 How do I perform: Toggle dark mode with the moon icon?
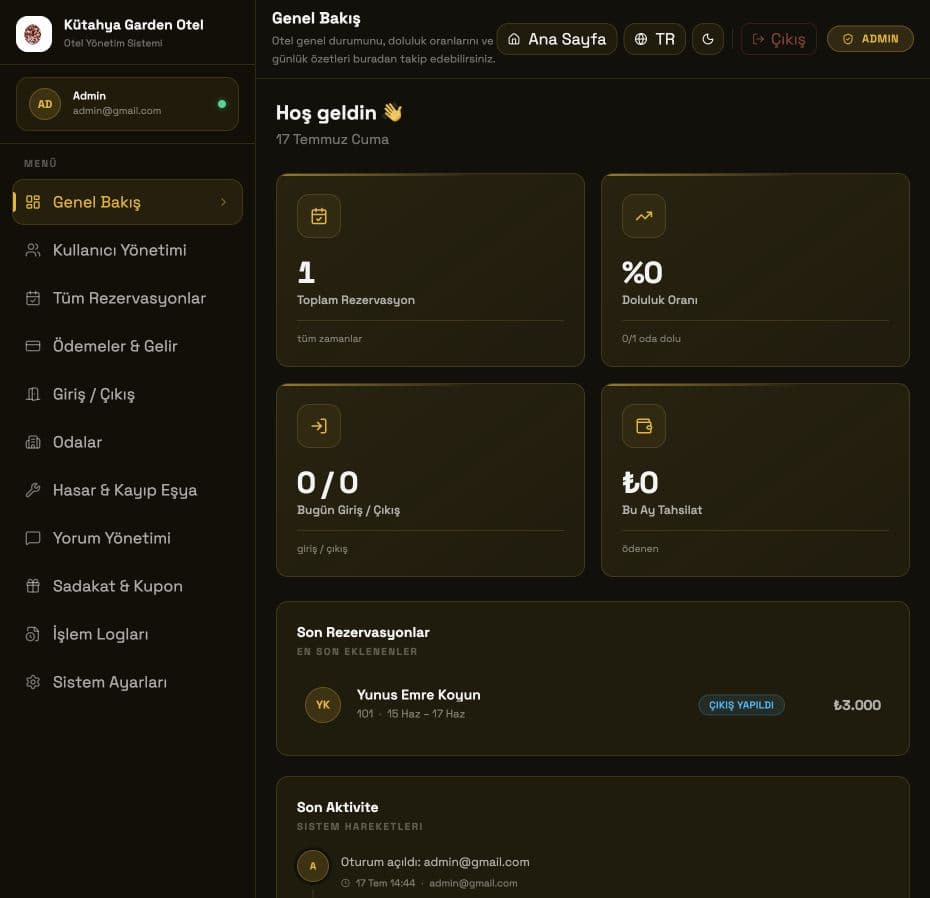pyautogui.click(x=708, y=39)
